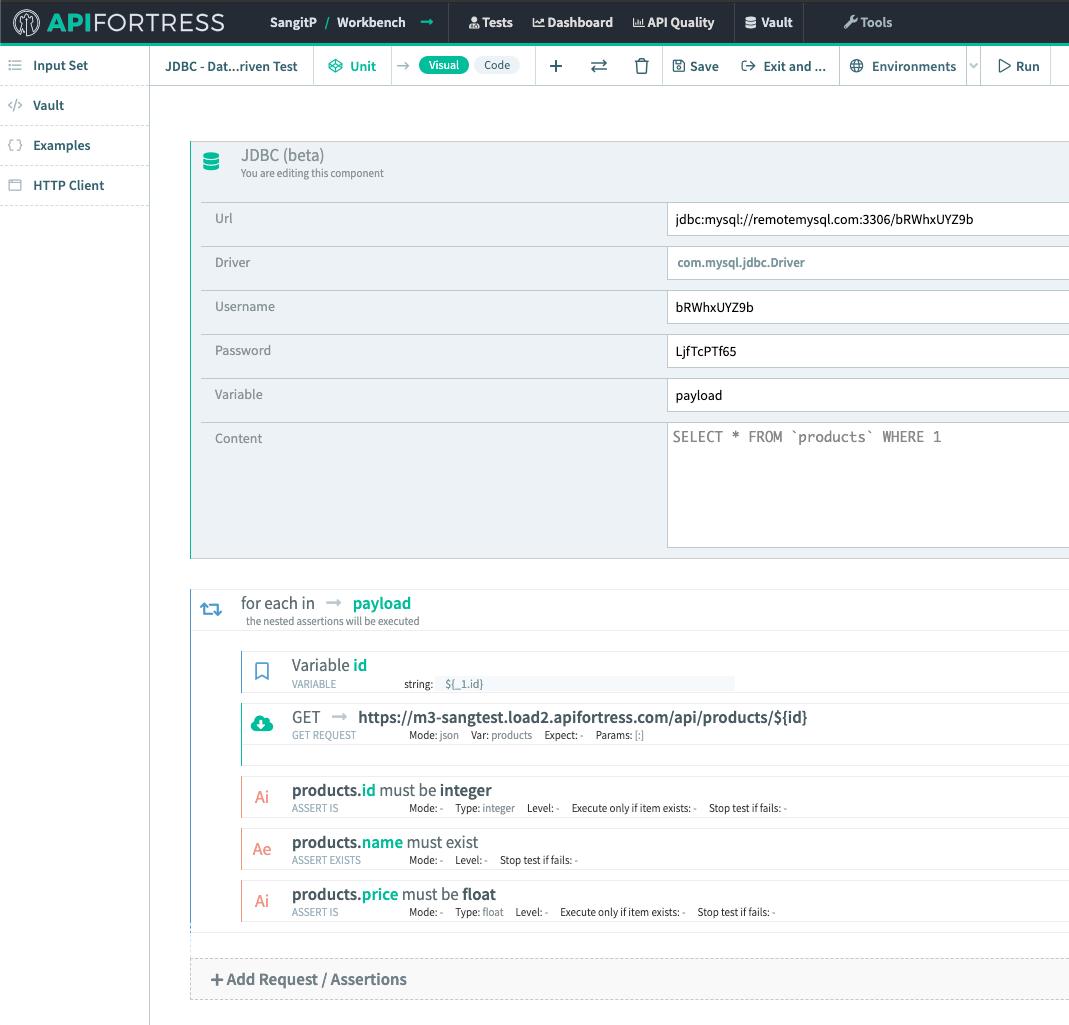The height and width of the screenshot is (1025, 1069).
Task: Click the Ai assert-is icon for products.id
Action: pos(262,797)
